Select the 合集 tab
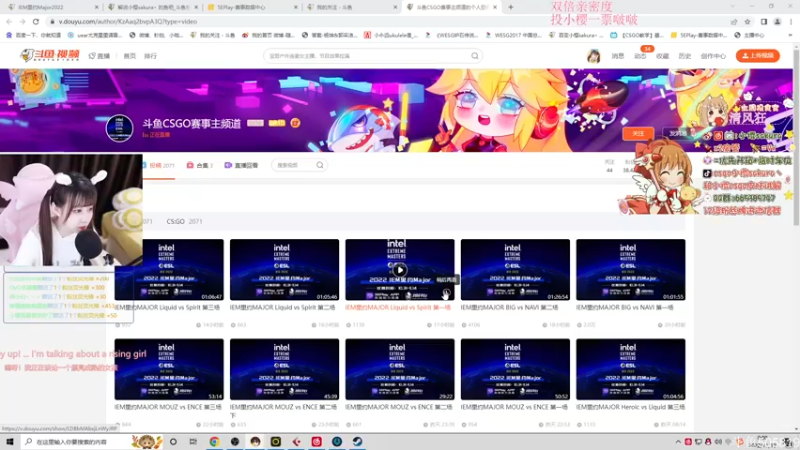Image resolution: width=800 pixels, height=450 pixels. (x=200, y=165)
